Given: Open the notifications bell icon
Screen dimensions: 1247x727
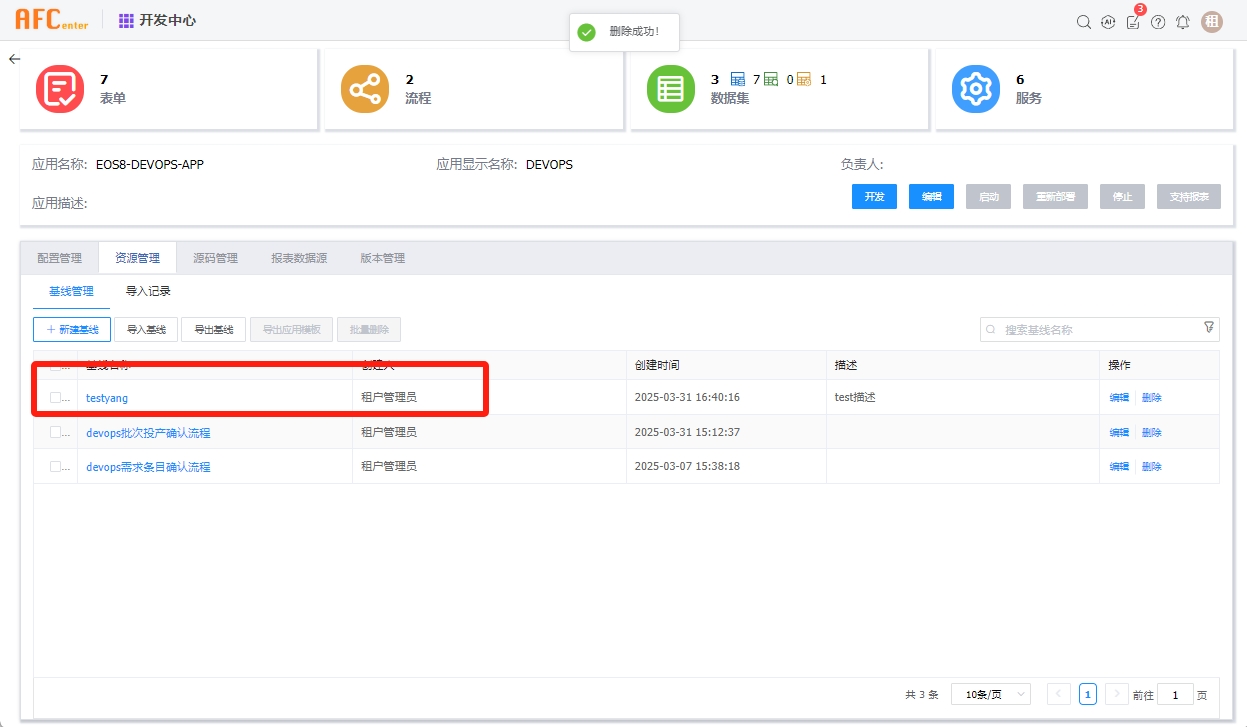Looking at the screenshot, I should [x=1183, y=22].
